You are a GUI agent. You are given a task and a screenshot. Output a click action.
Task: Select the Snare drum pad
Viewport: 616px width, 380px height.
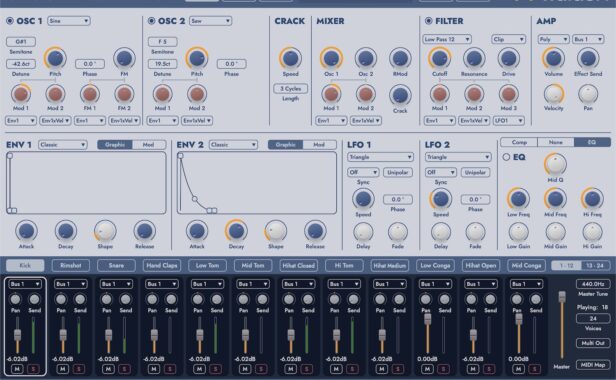(116, 266)
